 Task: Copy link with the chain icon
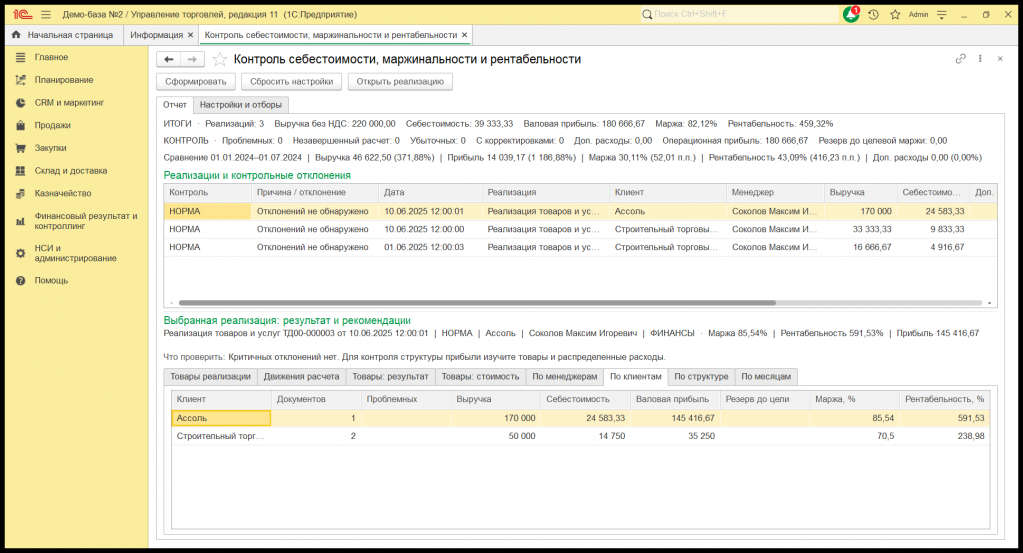[x=960, y=59]
